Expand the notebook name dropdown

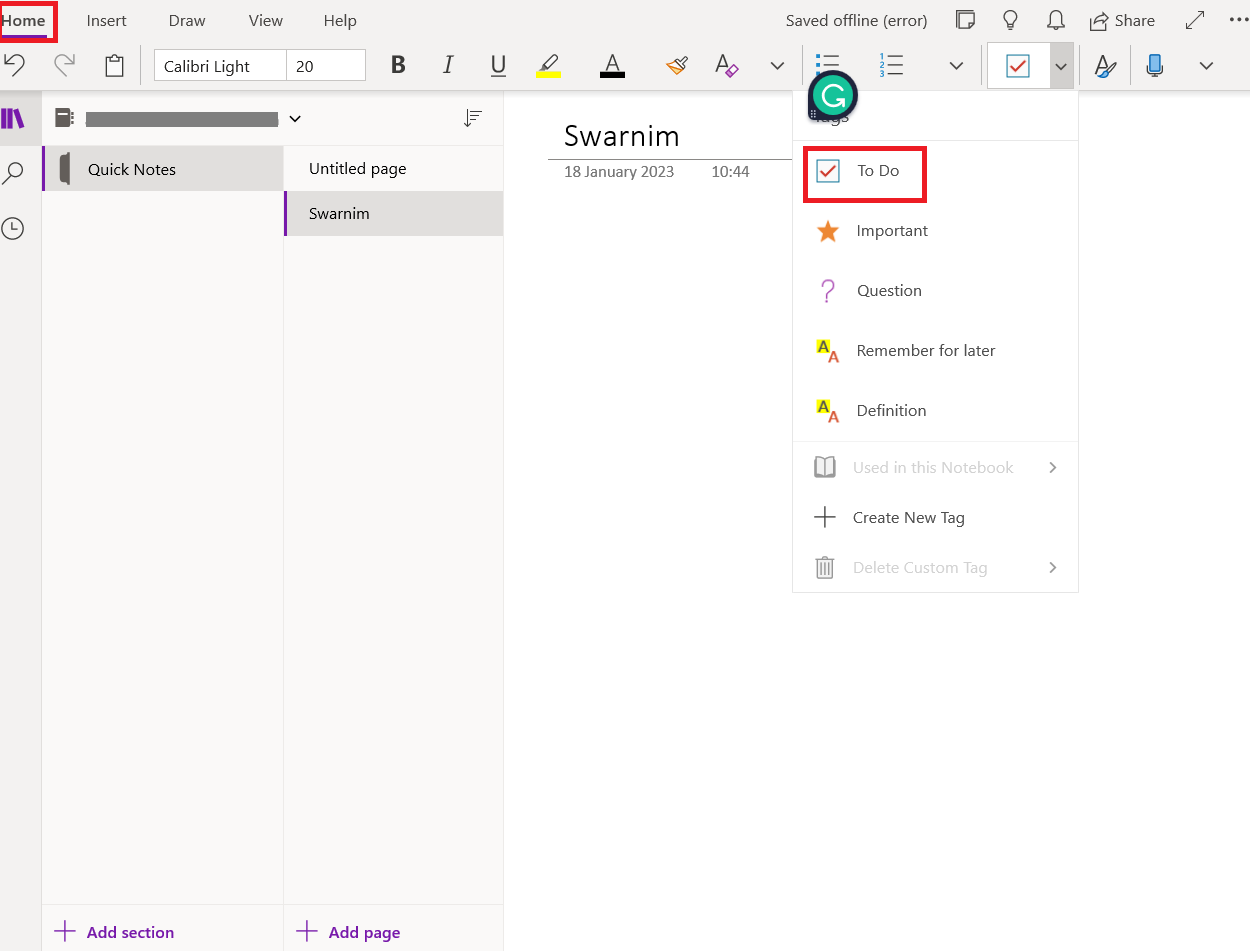coord(295,119)
